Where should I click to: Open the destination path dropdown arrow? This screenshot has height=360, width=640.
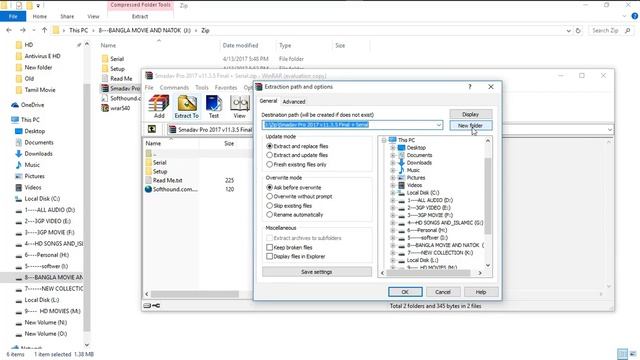point(439,125)
